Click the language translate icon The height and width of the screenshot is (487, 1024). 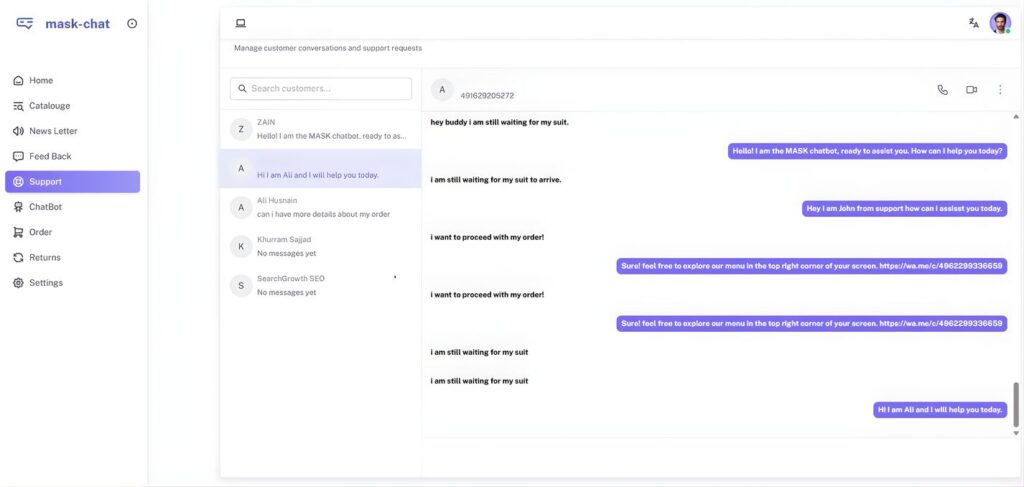coord(973,23)
